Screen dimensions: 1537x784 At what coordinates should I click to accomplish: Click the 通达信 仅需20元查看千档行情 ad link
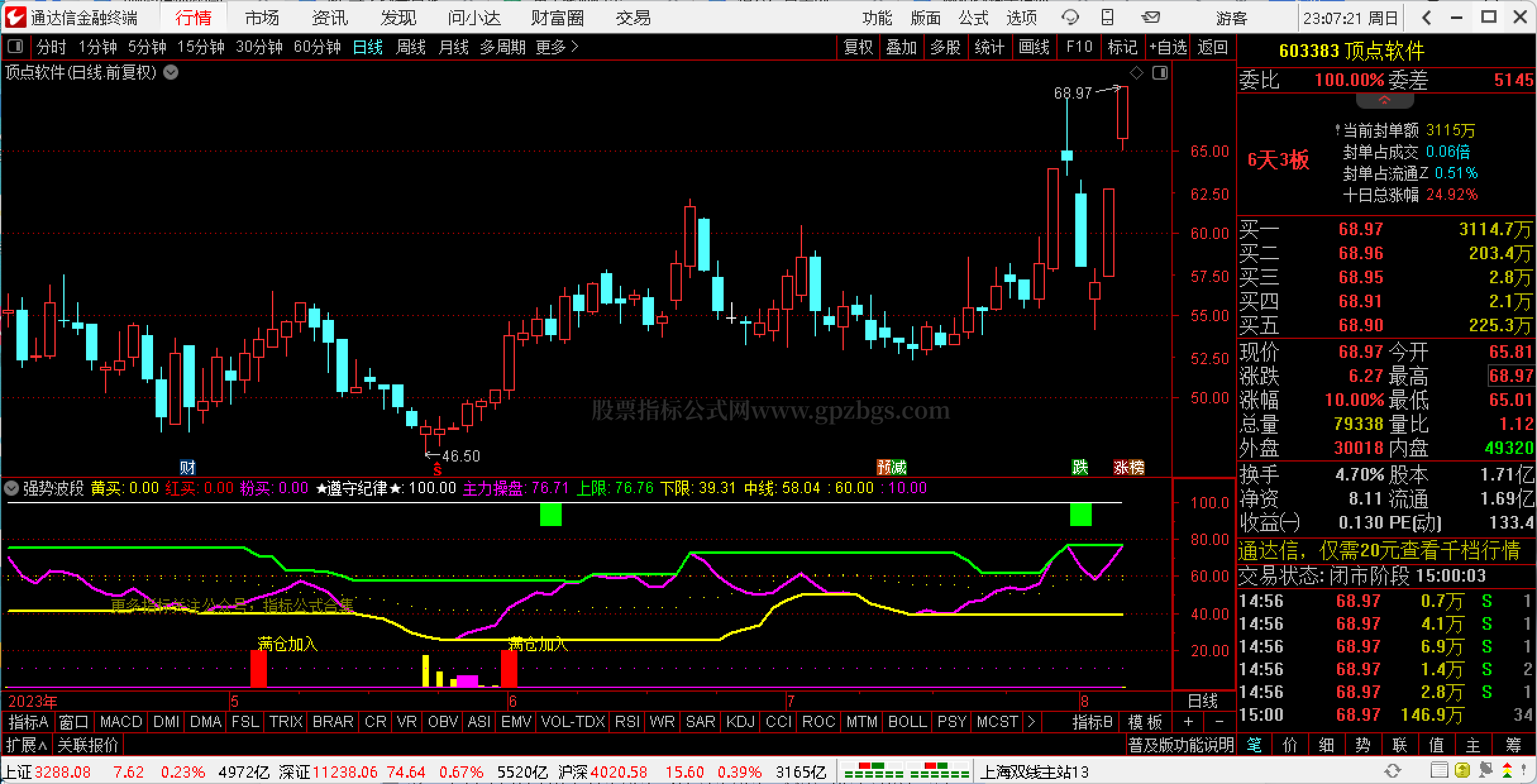[1379, 550]
